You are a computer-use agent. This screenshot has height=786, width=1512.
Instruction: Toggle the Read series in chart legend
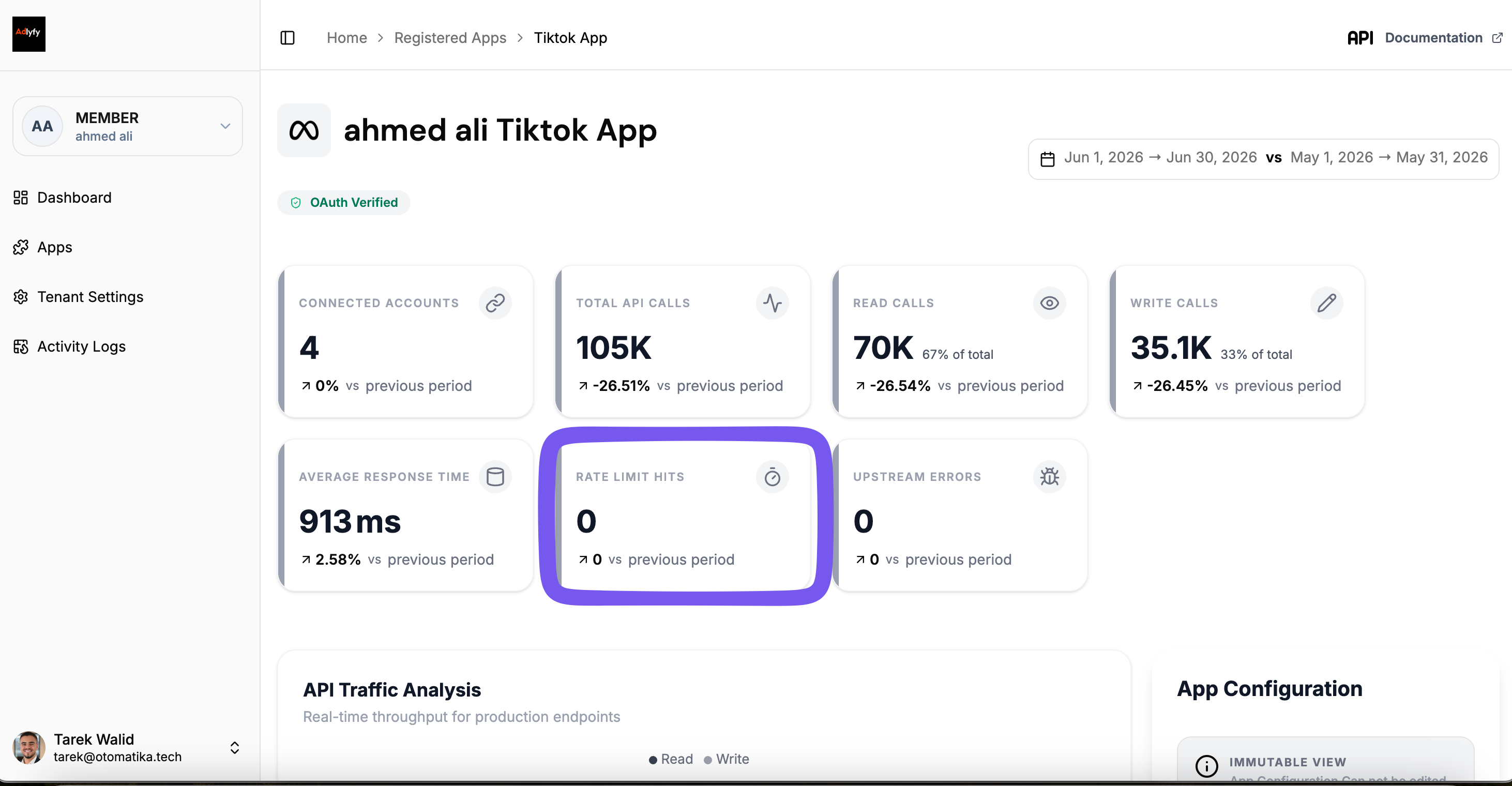pos(671,760)
